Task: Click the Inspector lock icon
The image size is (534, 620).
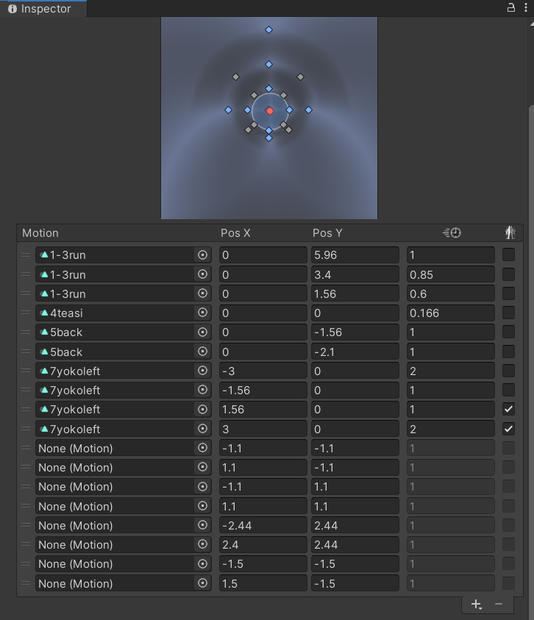Action: tap(511, 8)
